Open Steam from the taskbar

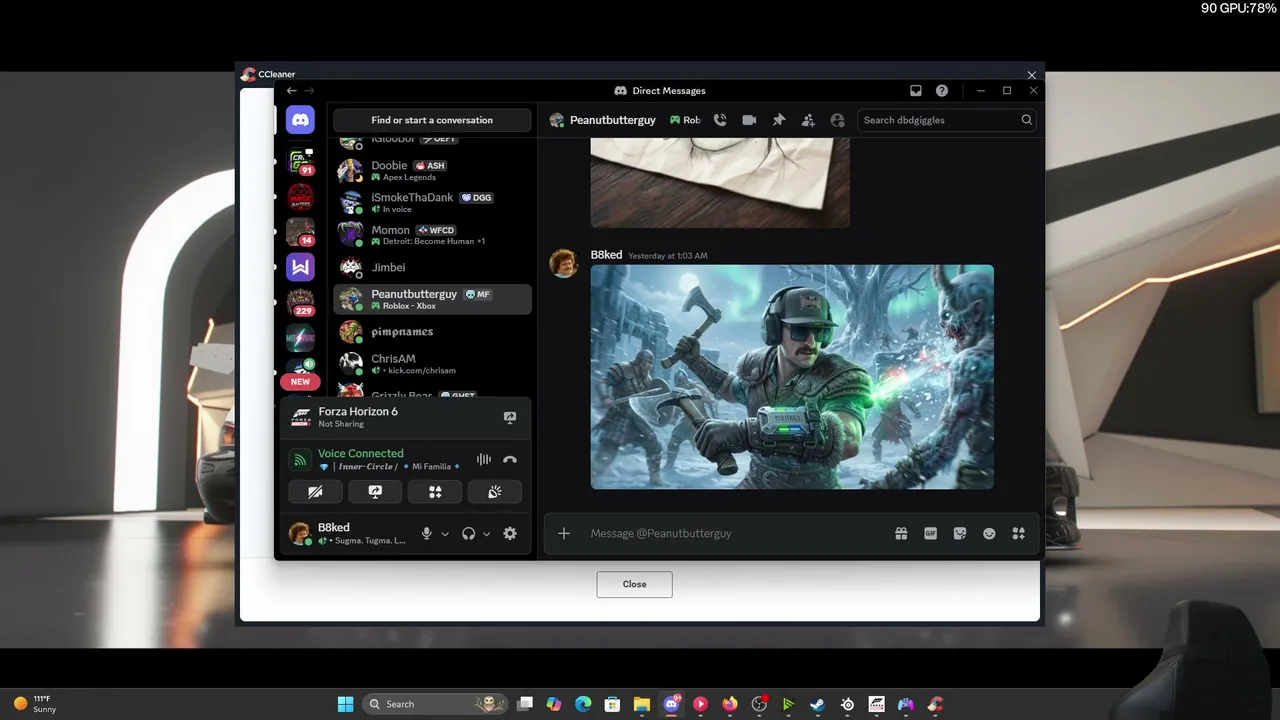818,704
